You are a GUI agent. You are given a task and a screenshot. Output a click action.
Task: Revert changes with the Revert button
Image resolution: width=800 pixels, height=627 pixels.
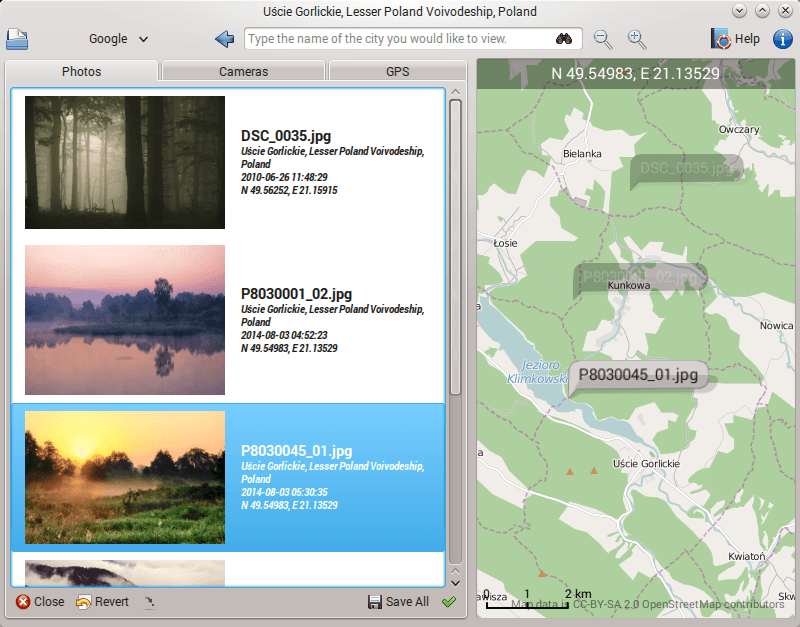tap(102, 602)
